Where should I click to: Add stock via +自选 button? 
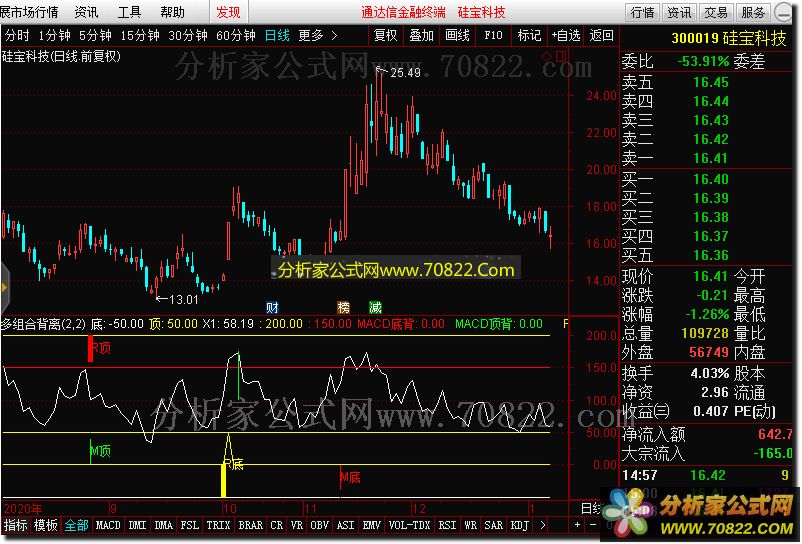coord(566,36)
